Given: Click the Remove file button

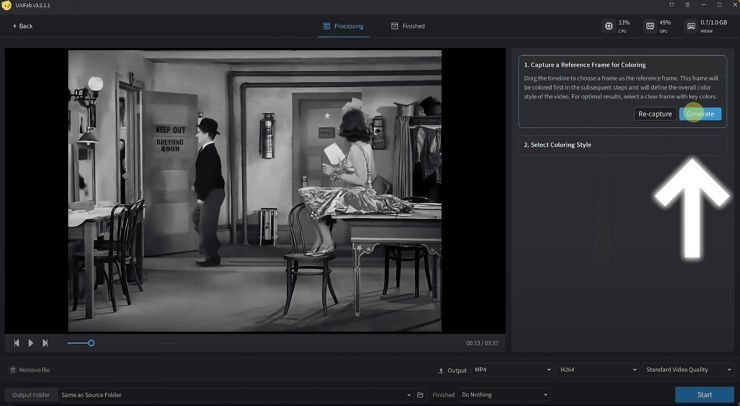Looking at the screenshot, I should pyautogui.click(x=30, y=370).
